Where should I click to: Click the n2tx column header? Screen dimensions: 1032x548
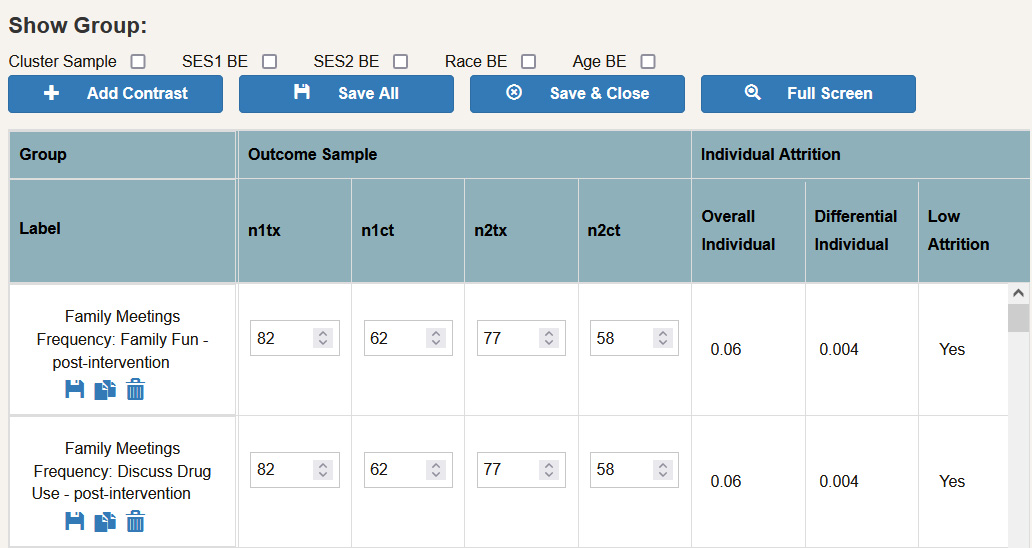click(x=521, y=231)
